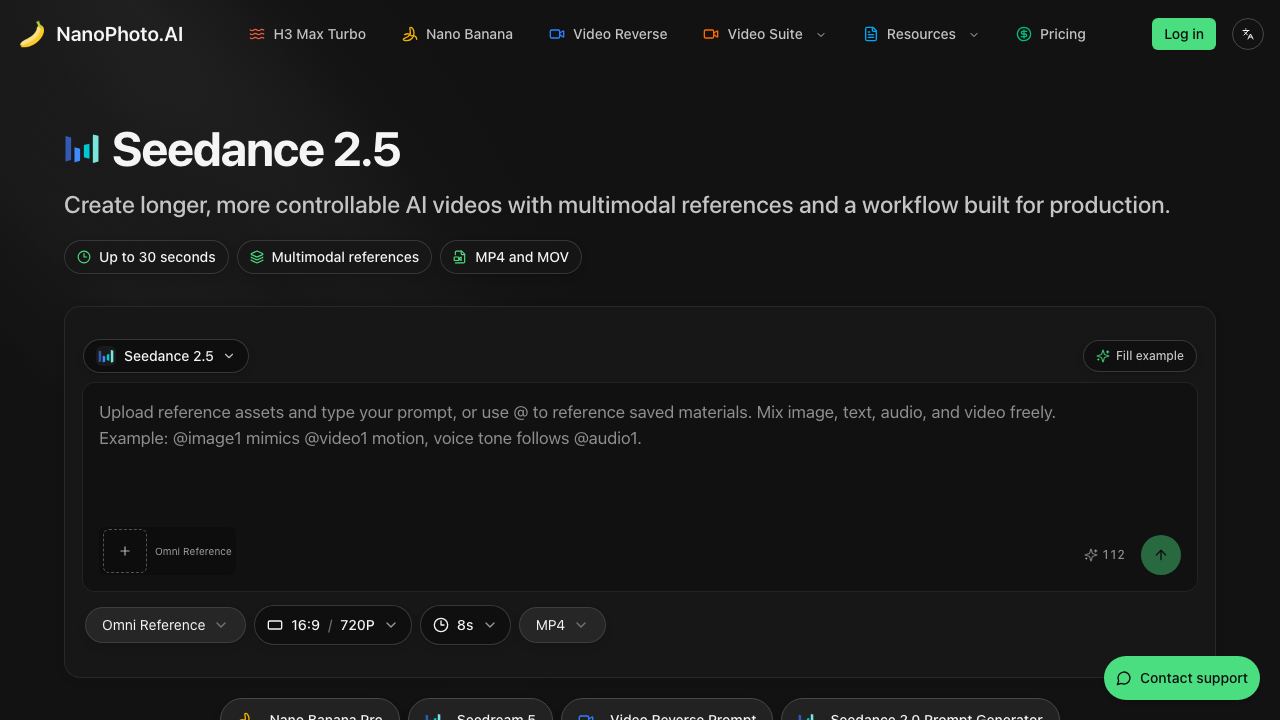This screenshot has height=720, width=1280.
Task: Add a reference asset with the plus box
Action: (x=125, y=551)
